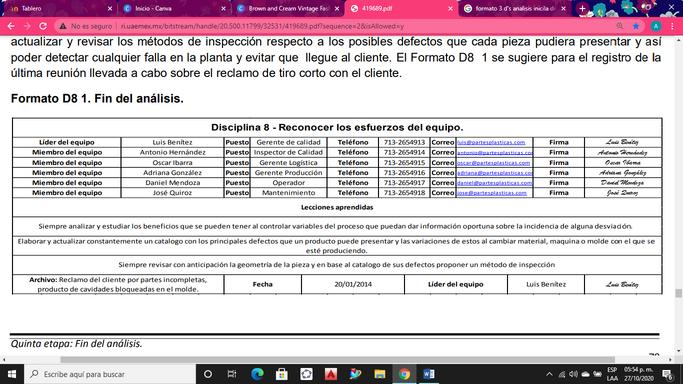Open Microsoft Store from the taskbar
This screenshot has width=683, height=384.
click(281, 374)
